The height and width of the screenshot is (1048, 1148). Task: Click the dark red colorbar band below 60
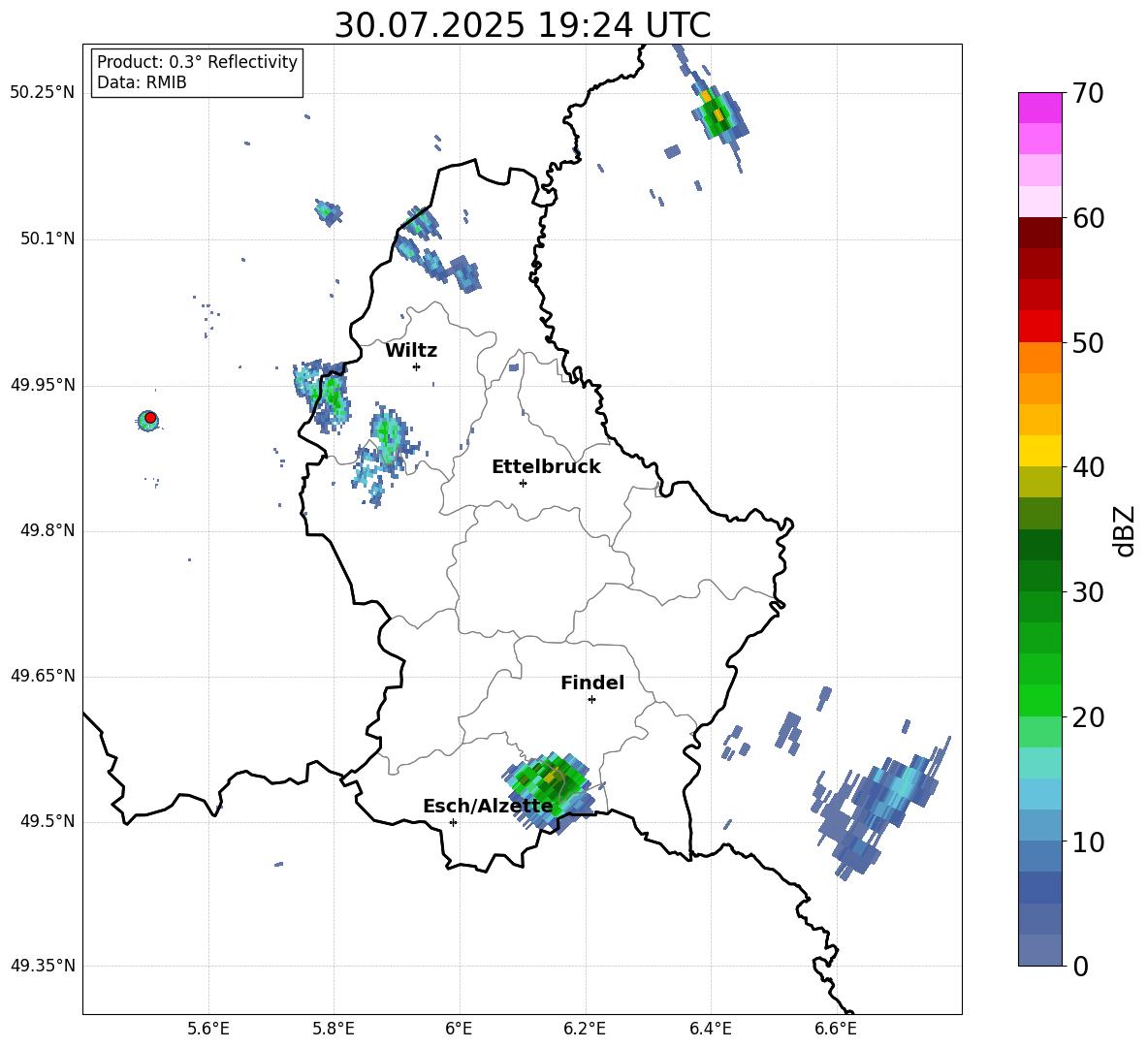click(1039, 233)
